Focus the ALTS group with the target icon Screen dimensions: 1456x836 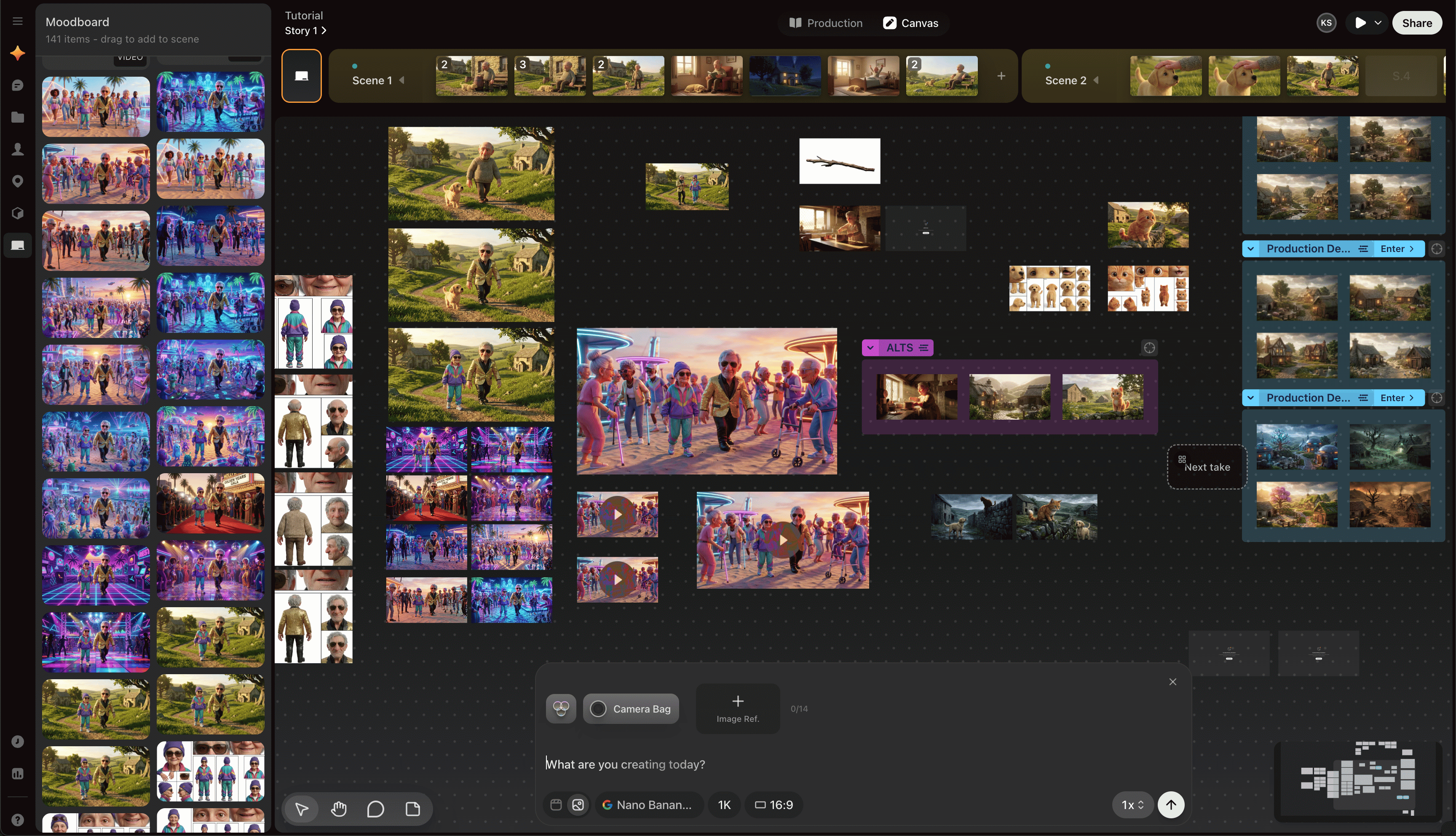click(x=1149, y=347)
